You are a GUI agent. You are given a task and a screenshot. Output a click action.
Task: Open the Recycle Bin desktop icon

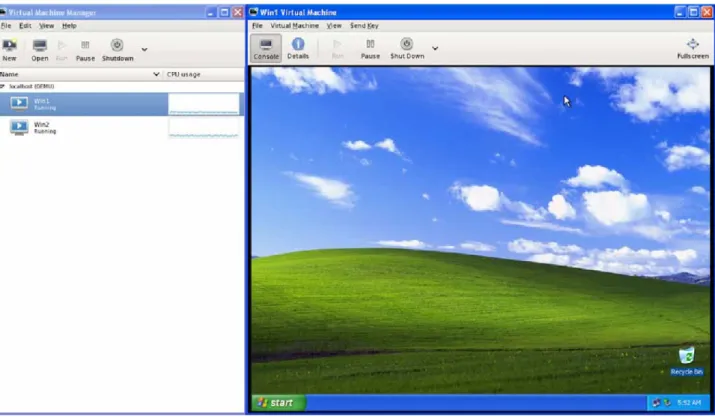pyautogui.click(x=686, y=361)
